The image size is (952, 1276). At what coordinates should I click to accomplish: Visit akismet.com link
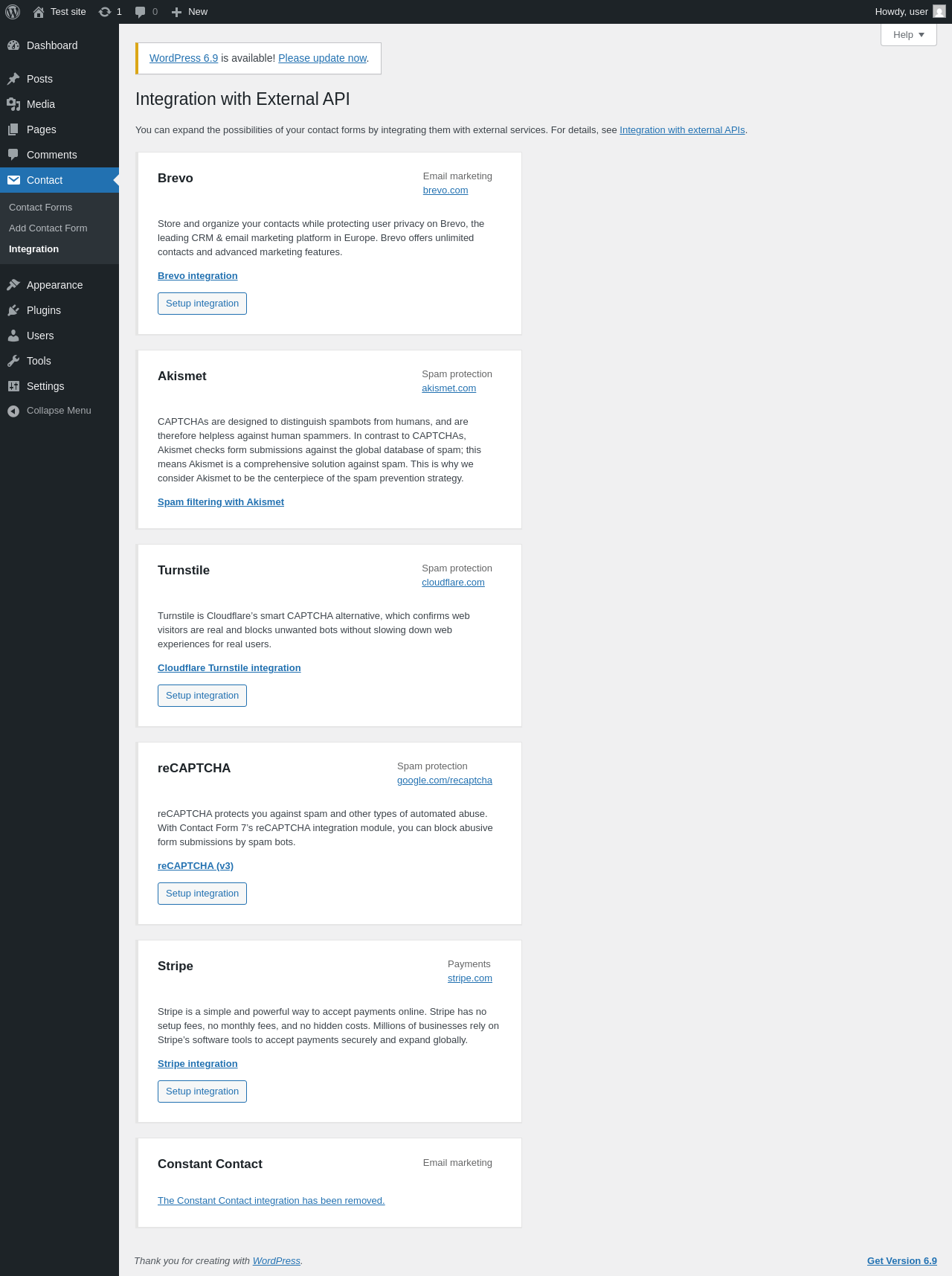pyautogui.click(x=448, y=388)
